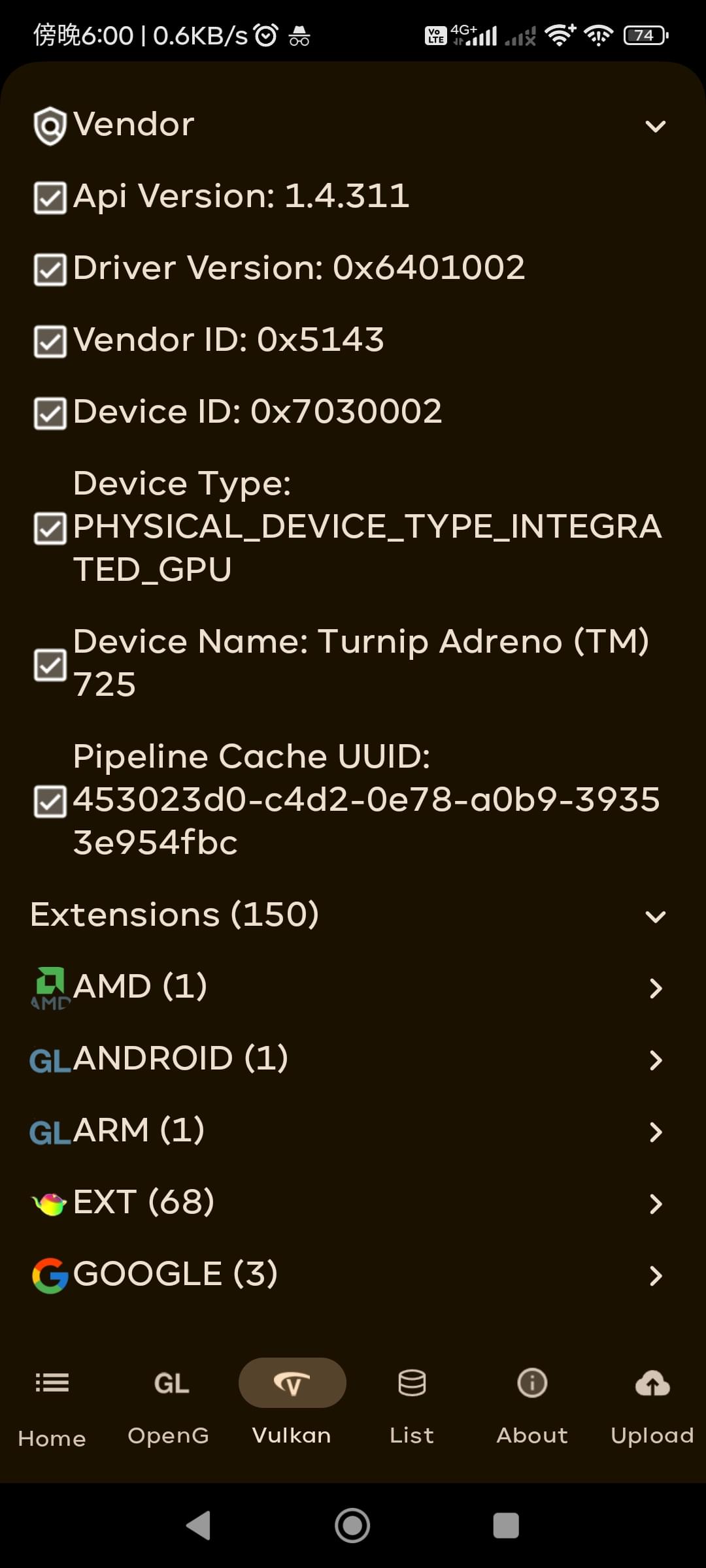The width and height of the screenshot is (706, 1568).
Task: Tap the EXT teapot icon
Action: (50, 1203)
